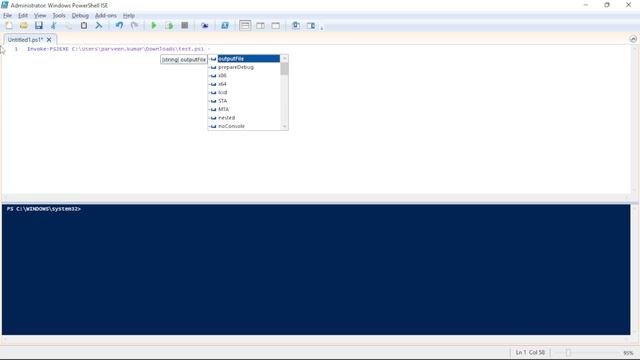The height and width of the screenshot is (360, 640).
Task: Click the Cut scissors icon
Action: click(53, 26)
